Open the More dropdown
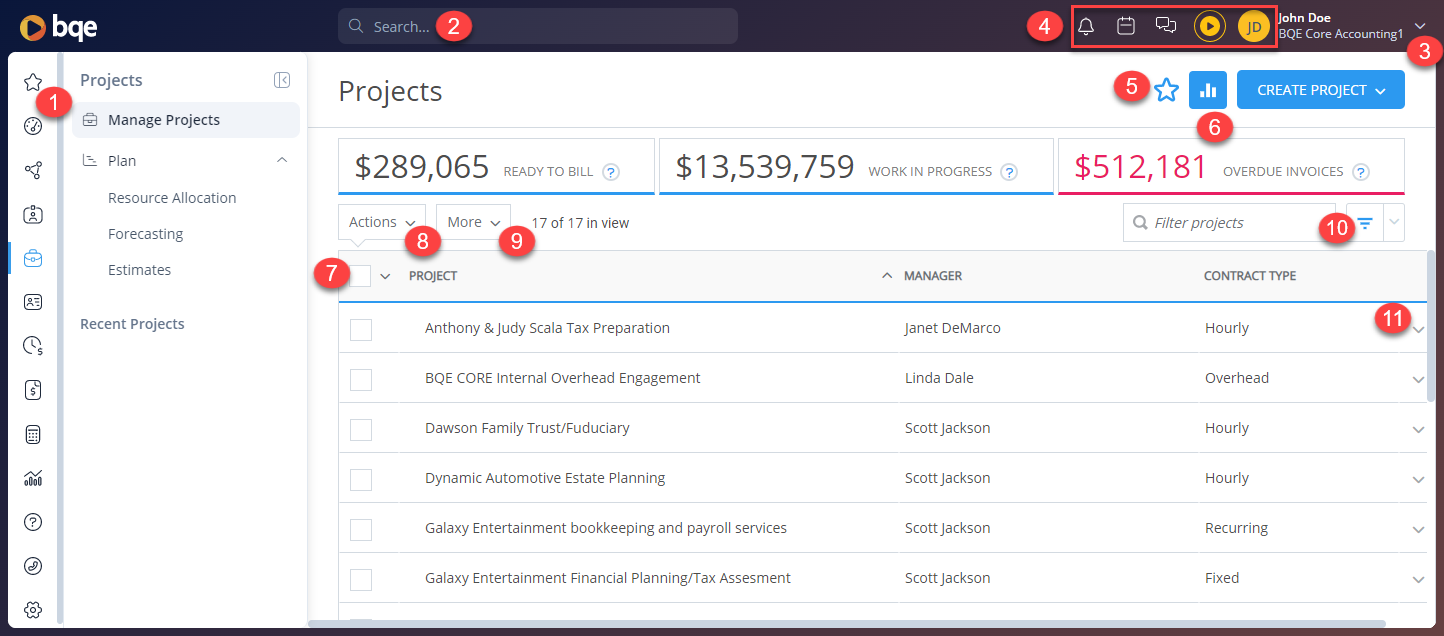Image resolution: width=1444 pixels, height=636 pixels. pyautogui.click(x=473, y=222)
